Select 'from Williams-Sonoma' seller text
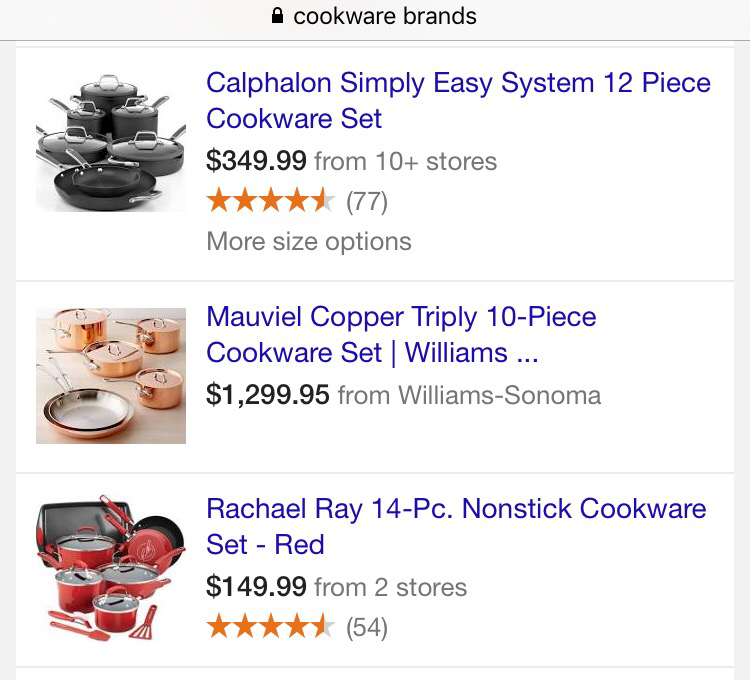The image size is (750, 680). (x=469, y=395)
